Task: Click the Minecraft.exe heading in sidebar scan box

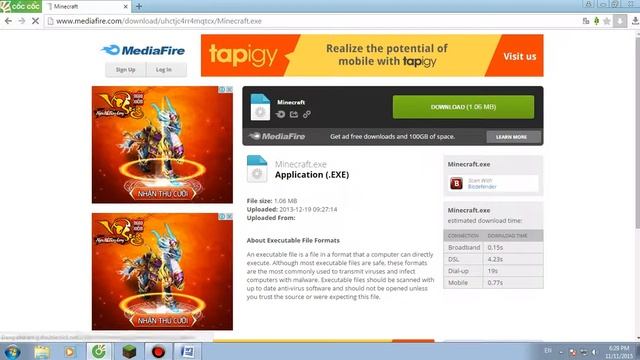Action: pyautogui.click(x=469, y=164)
